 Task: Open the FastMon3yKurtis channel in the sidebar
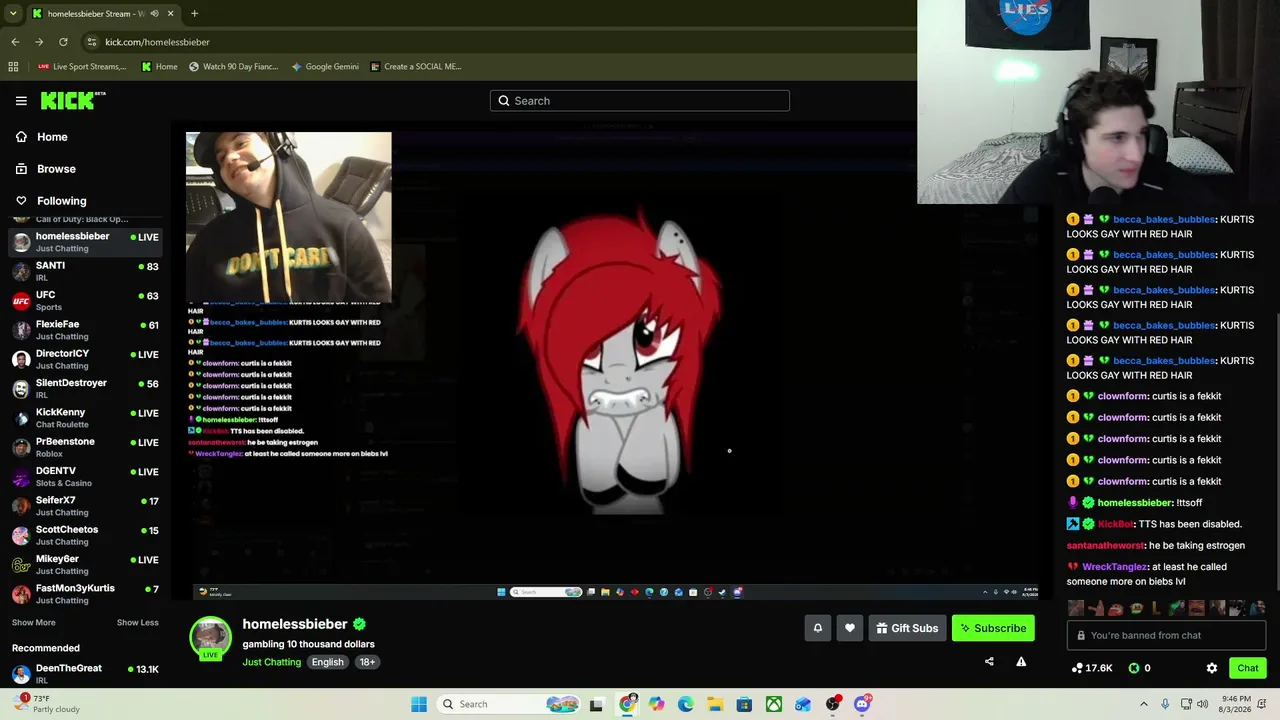[x=85, y=594]
